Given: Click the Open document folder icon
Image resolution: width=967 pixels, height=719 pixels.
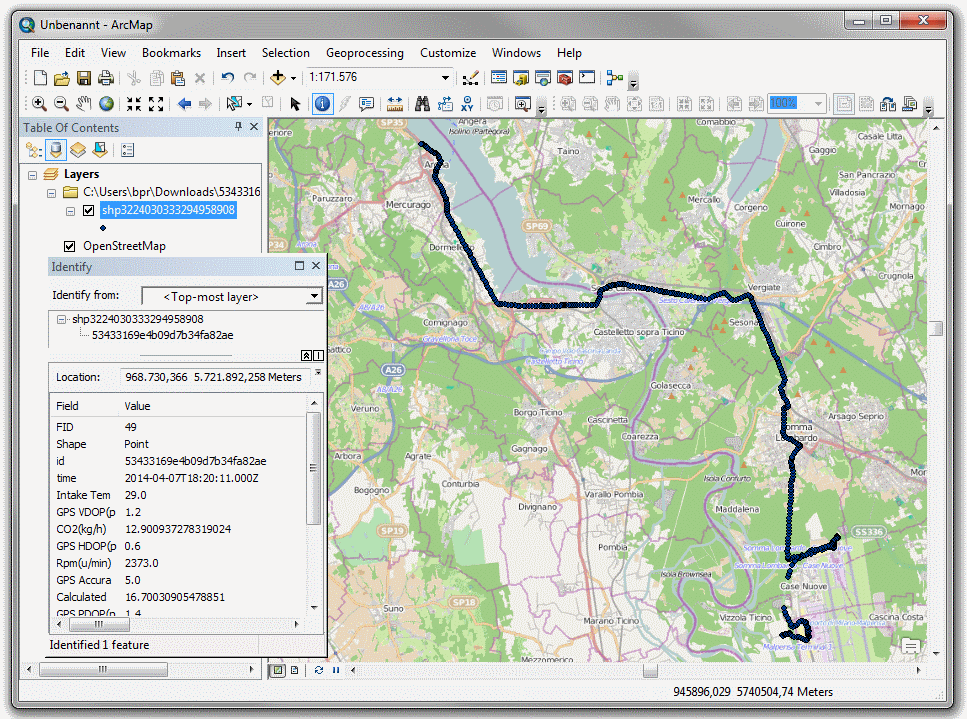Looking at the screenshot, I should click(x=62, y=78).
